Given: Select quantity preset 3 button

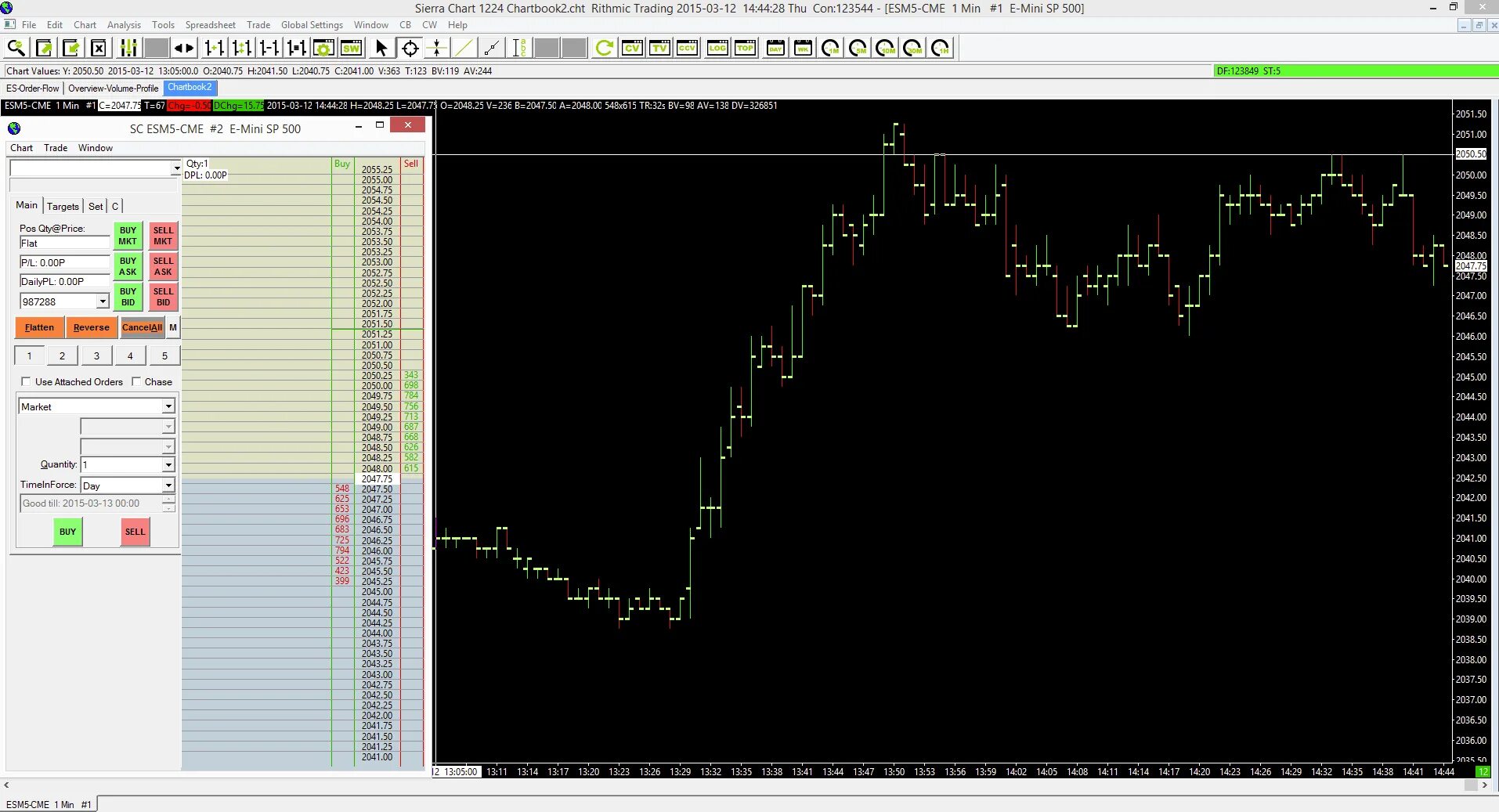Looking at the screenshot, I should click(x=96, y=355).
